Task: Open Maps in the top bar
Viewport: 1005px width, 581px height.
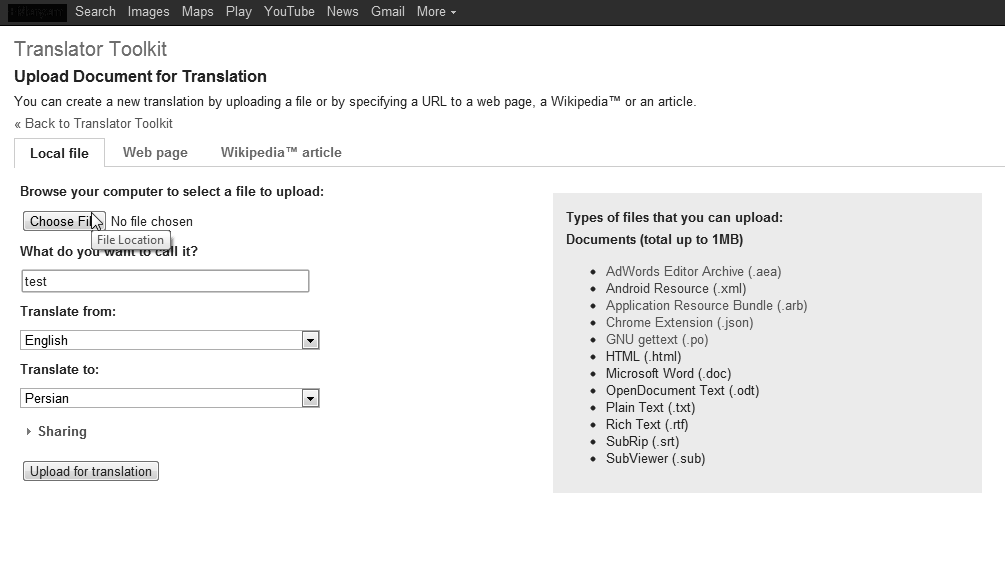Action: click(x=197, y=12)
